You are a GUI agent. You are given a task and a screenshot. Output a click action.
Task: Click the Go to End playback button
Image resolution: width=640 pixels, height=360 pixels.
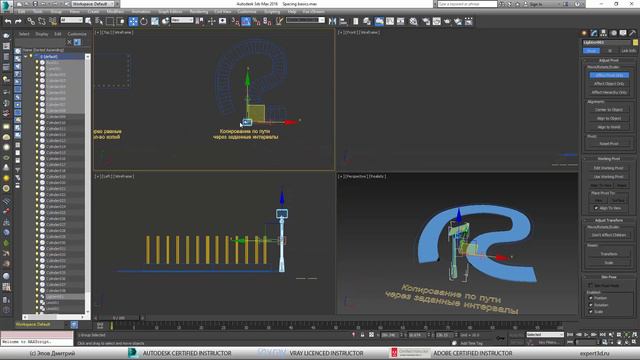602,335
